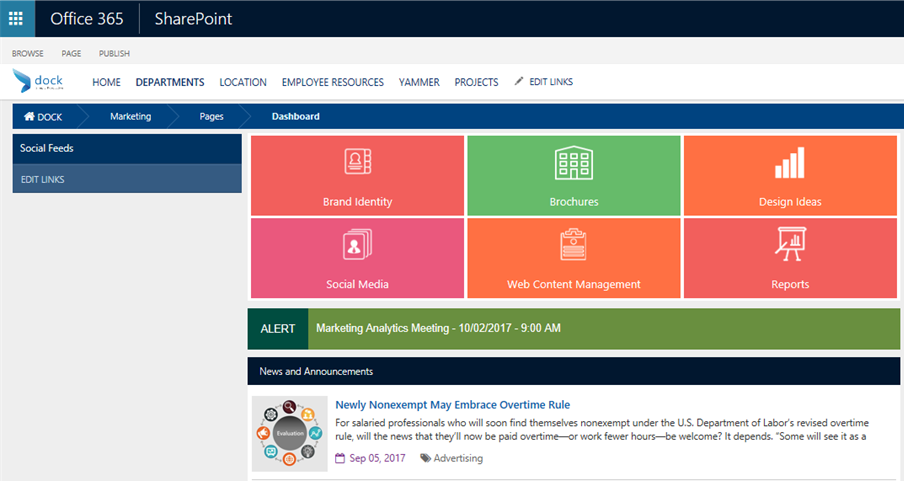The height and width of the screenshot is (481, 904).
Task: Click the Design Ideas bar chart icon
Action: (790, 163)
